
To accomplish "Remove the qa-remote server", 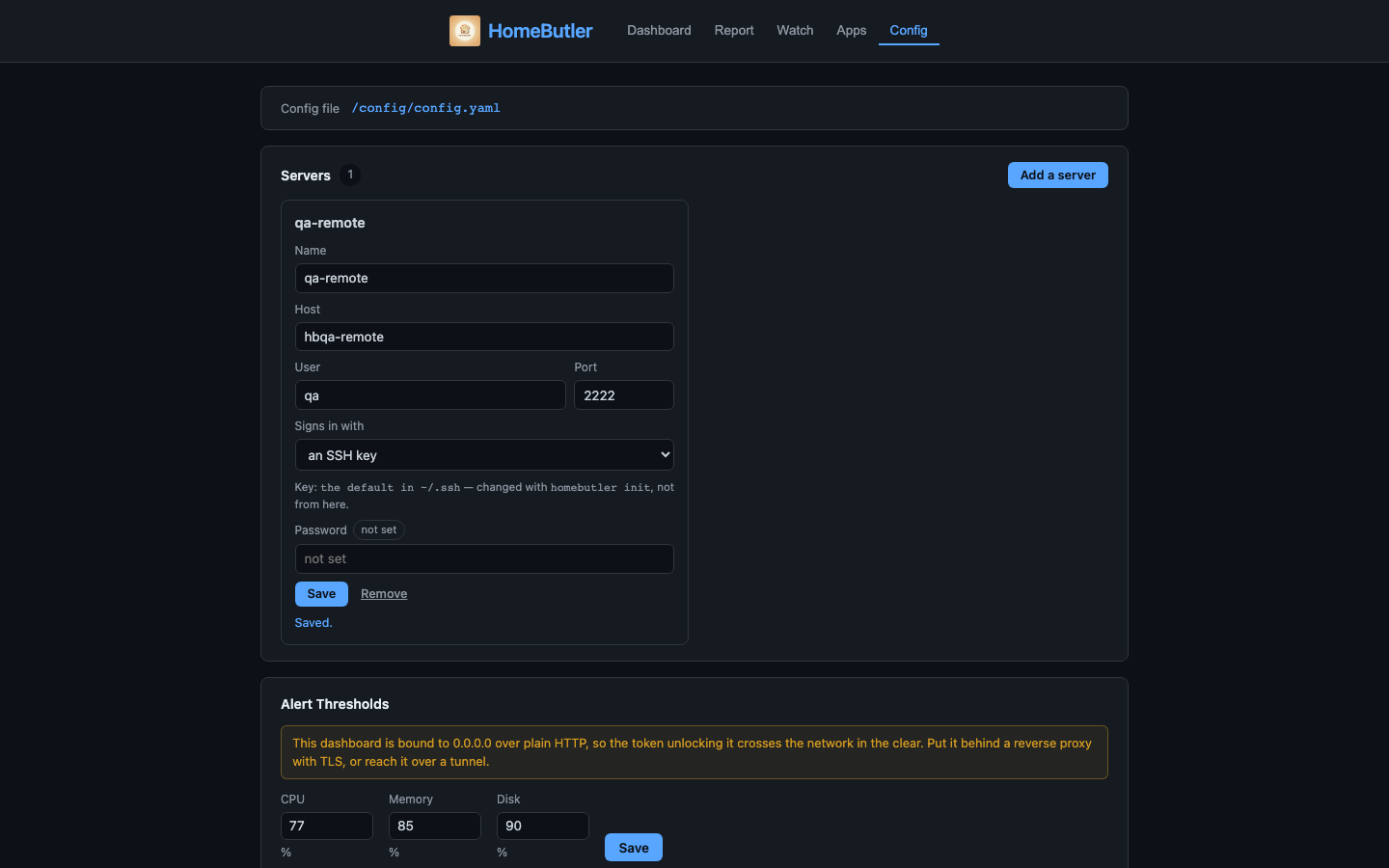I will coord(384,594).
